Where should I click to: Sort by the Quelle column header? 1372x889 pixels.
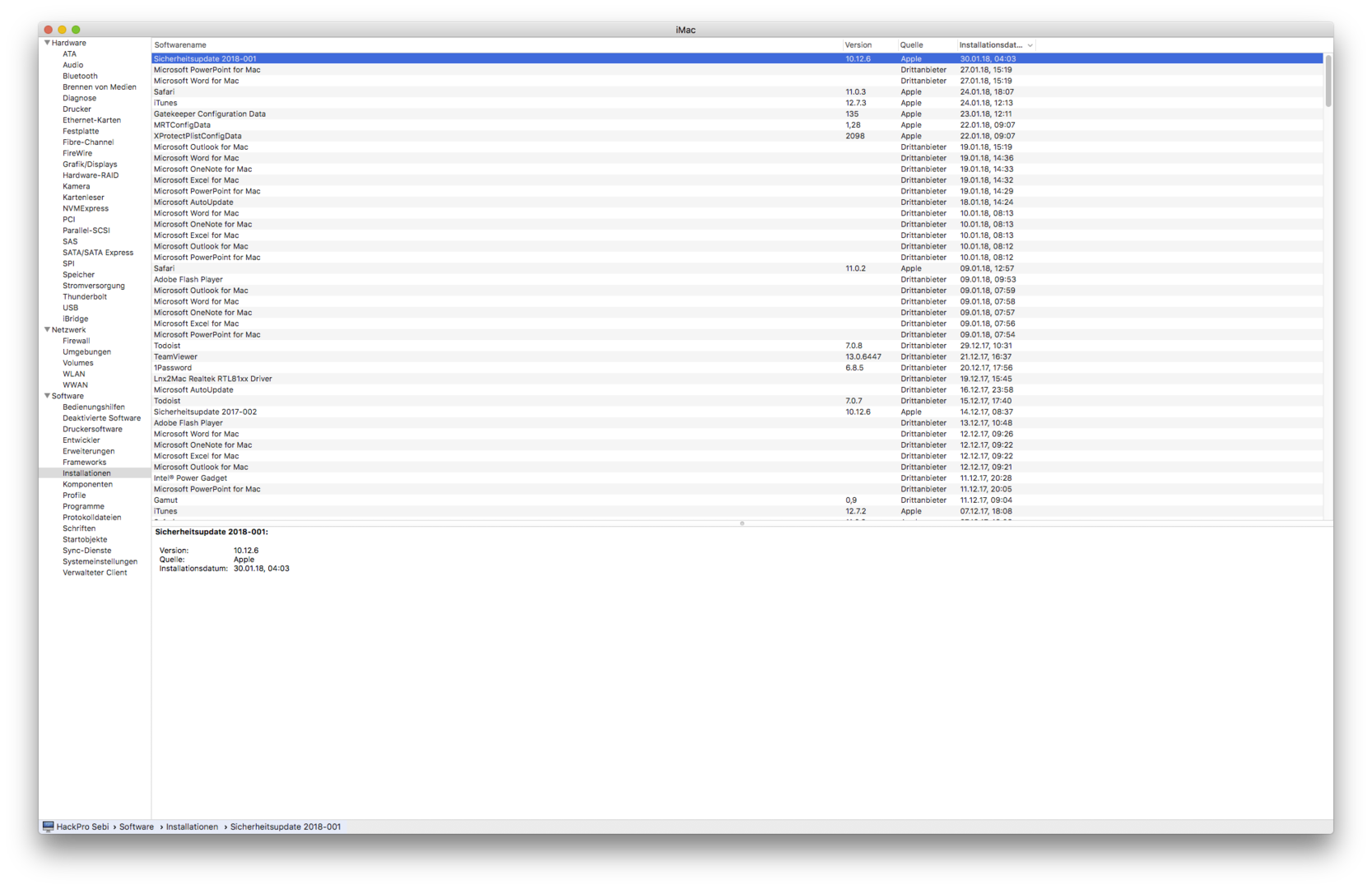point(926,45)
